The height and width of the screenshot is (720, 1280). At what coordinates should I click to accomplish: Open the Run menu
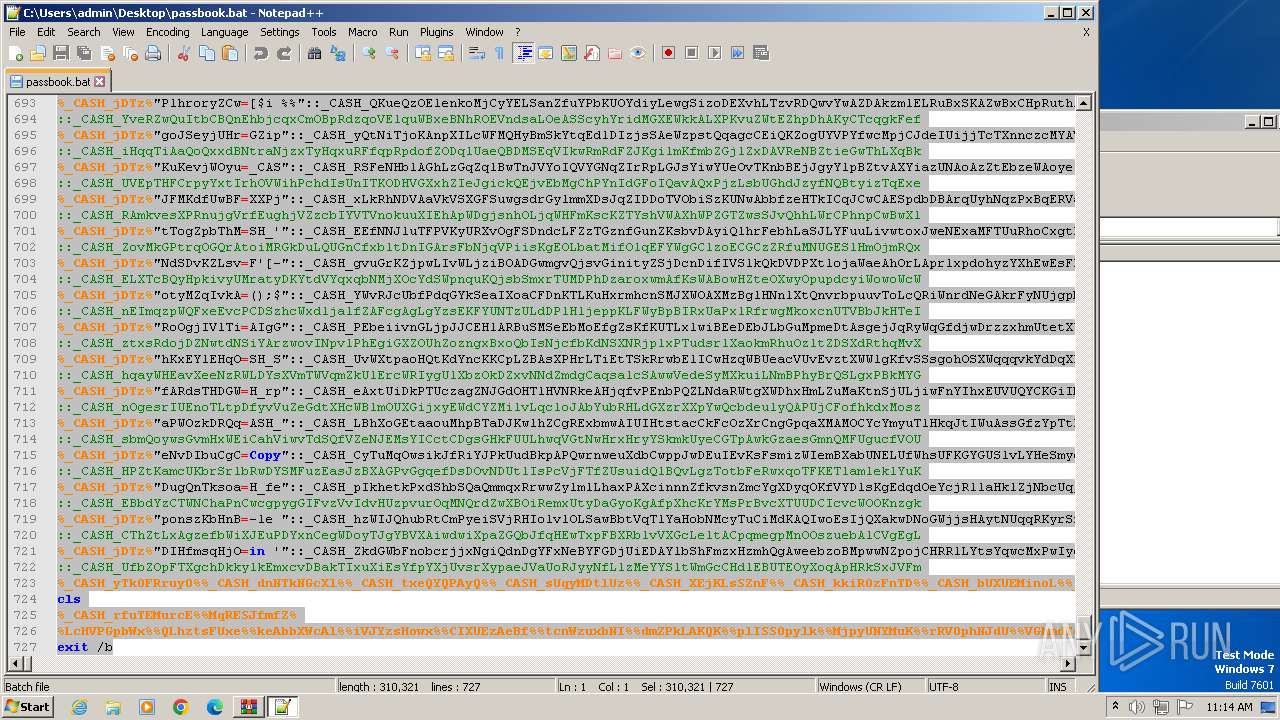(399, 32)
